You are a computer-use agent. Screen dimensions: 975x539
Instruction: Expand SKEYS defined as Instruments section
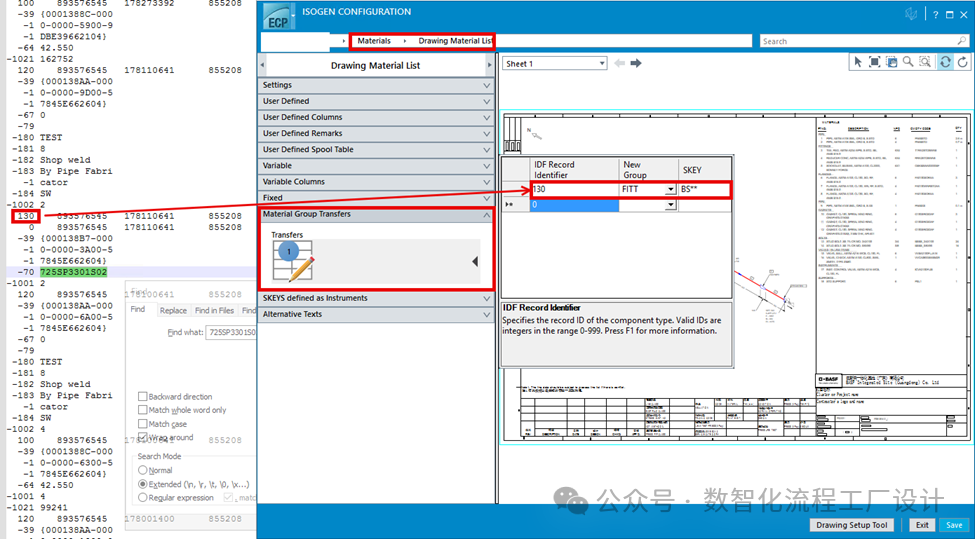click(376, 298)
